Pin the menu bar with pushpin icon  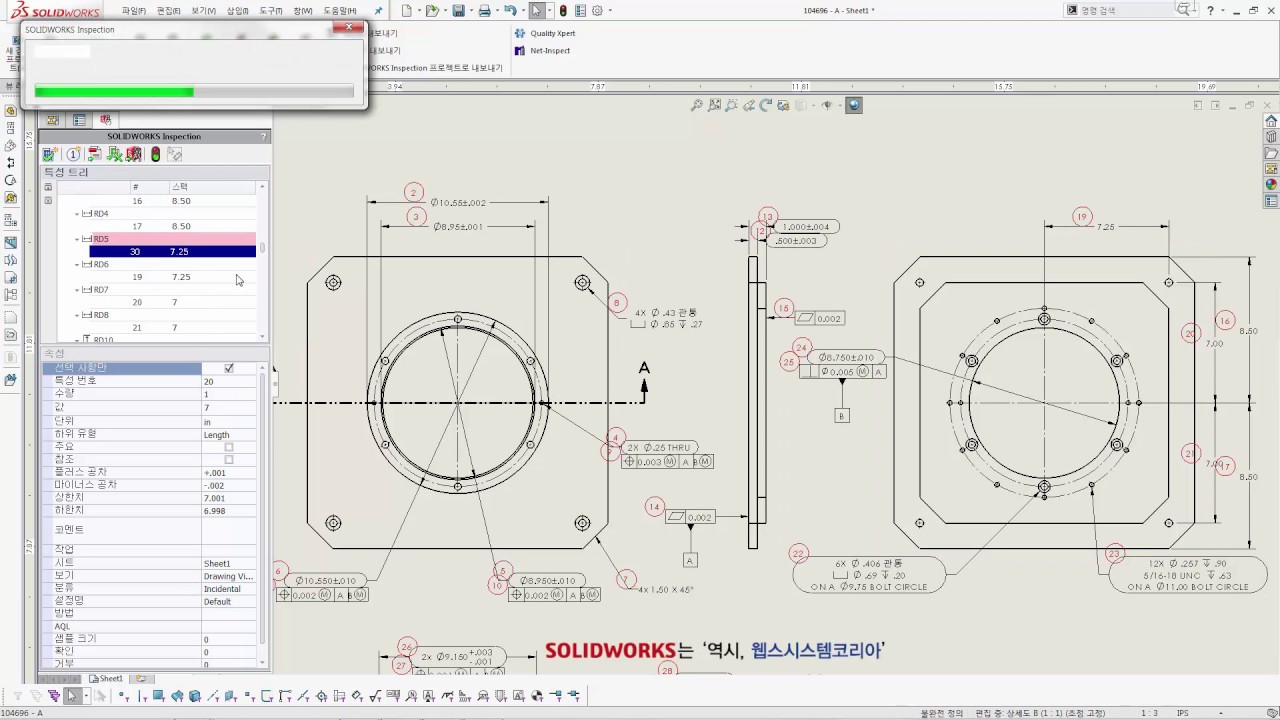(378, 11)
